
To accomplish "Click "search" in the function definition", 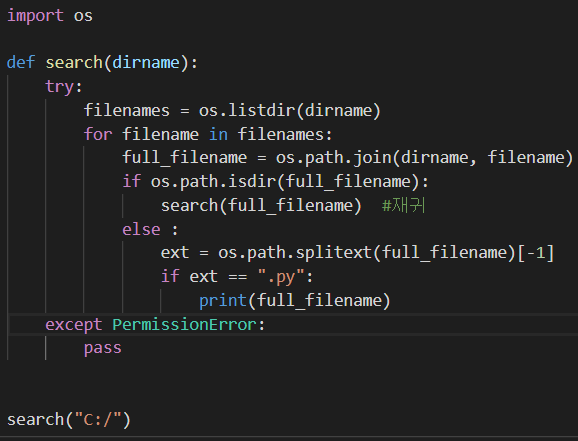I will click(74, 62).
